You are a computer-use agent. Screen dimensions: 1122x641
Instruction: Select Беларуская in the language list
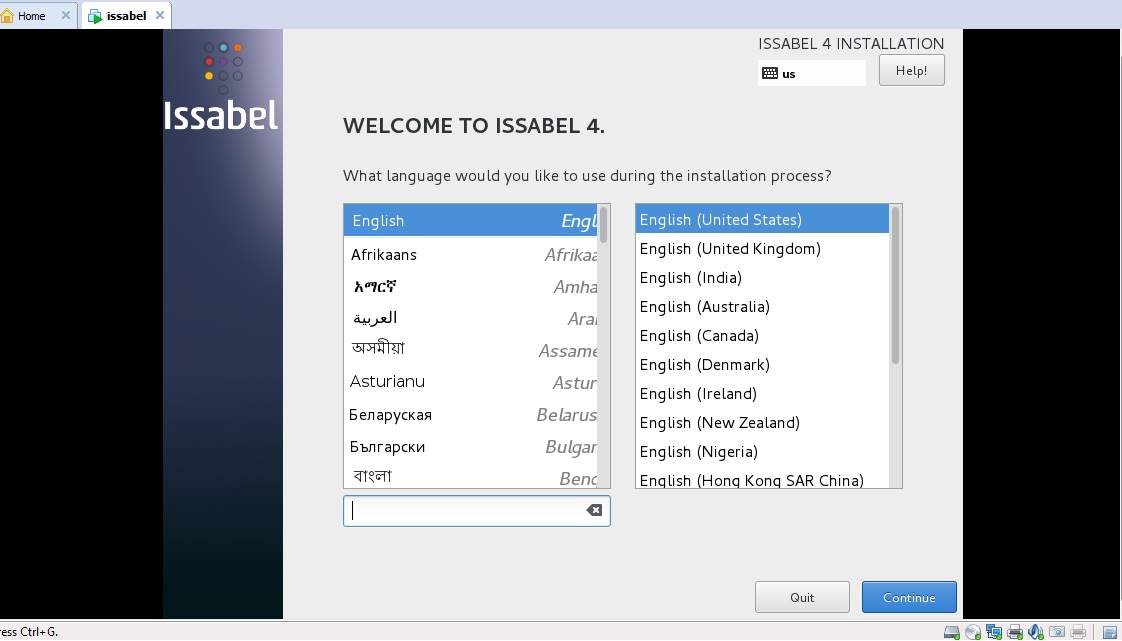(471, 415)
